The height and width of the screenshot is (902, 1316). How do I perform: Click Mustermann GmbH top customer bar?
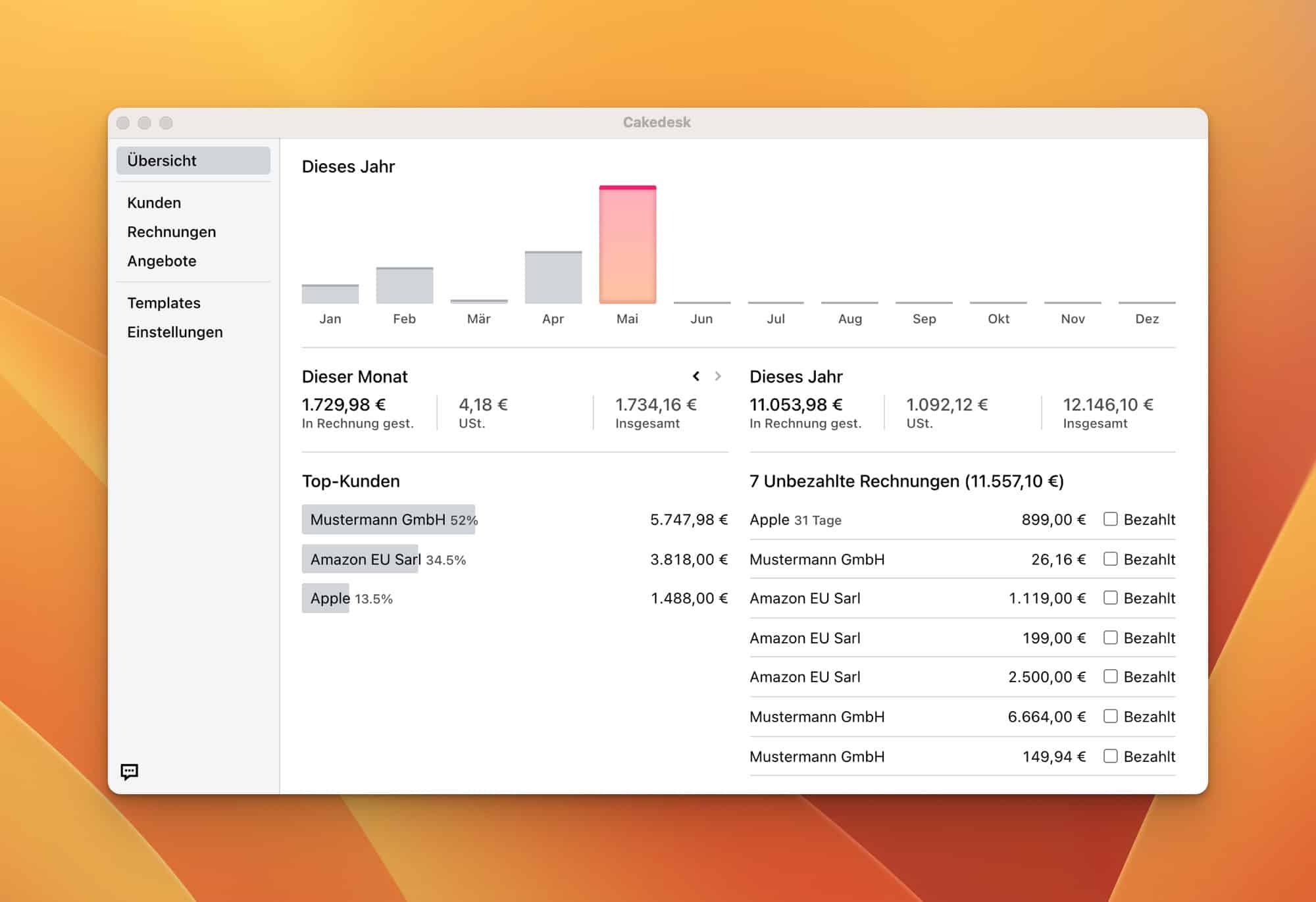point(388,520)
